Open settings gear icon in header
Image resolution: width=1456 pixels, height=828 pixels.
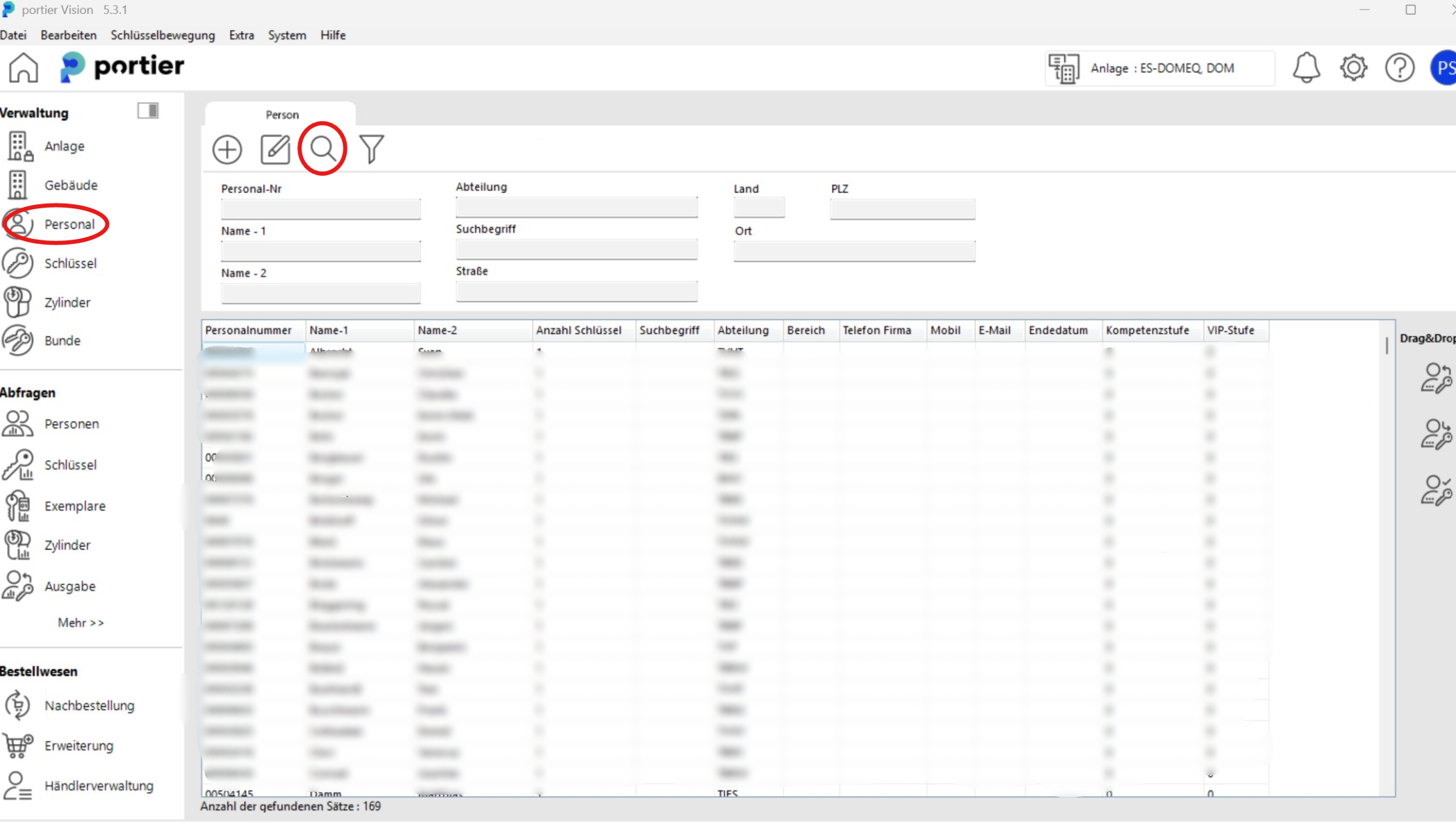pos(1353,68)
